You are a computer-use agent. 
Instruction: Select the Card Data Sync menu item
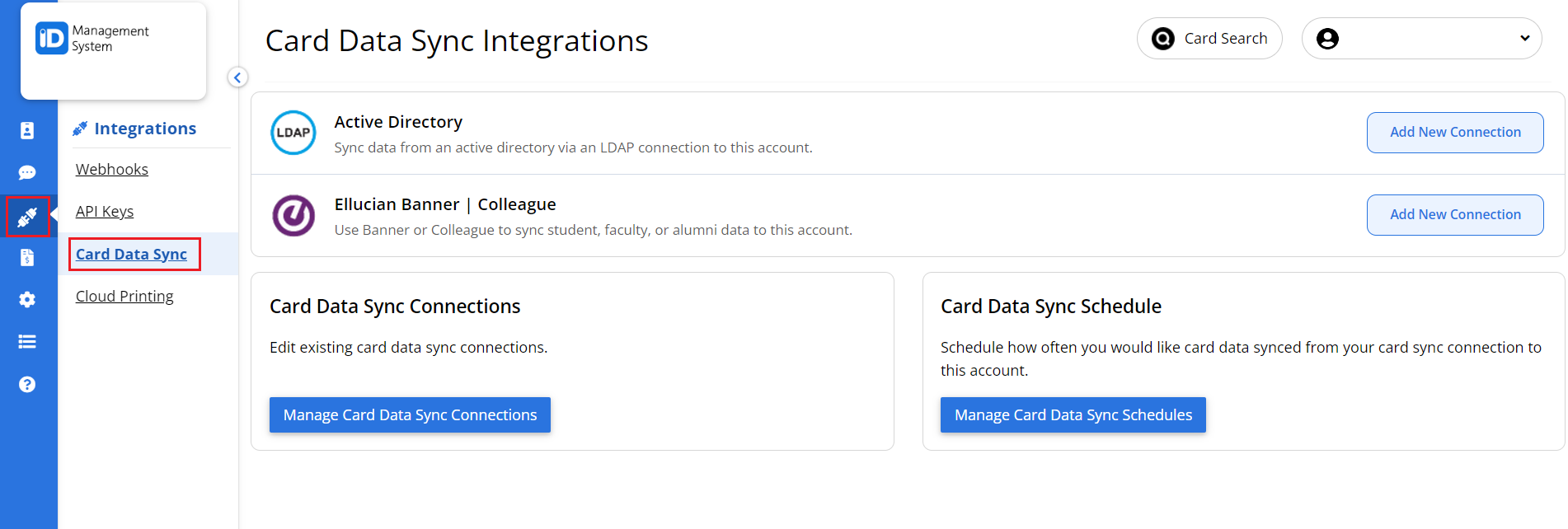click(132, 254)
